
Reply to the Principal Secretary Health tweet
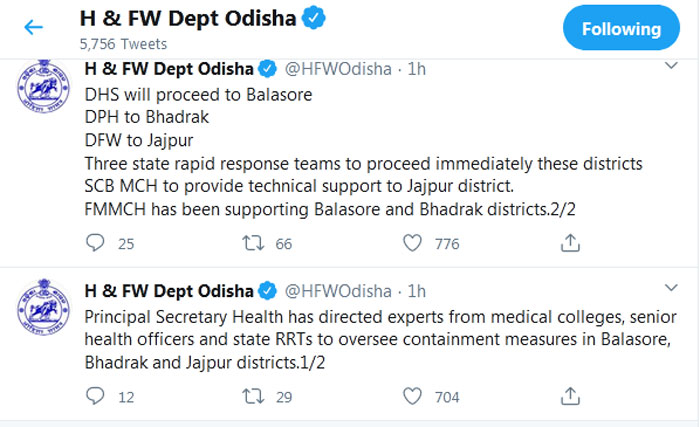(95, 396)
